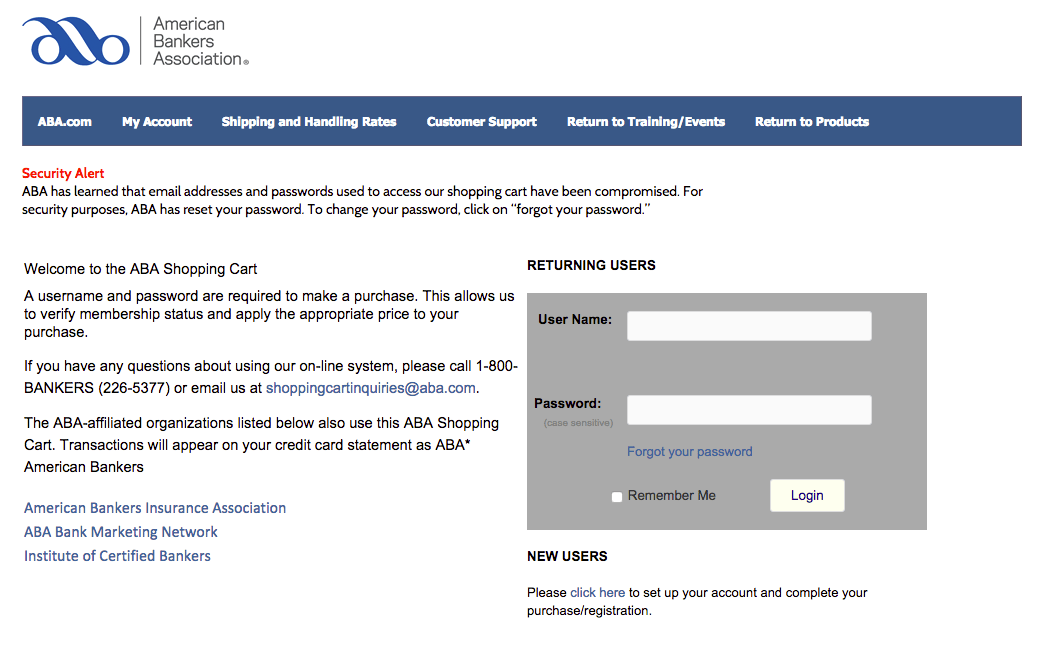
Task: Click the Forgot your password link
Action: [690, 452]
